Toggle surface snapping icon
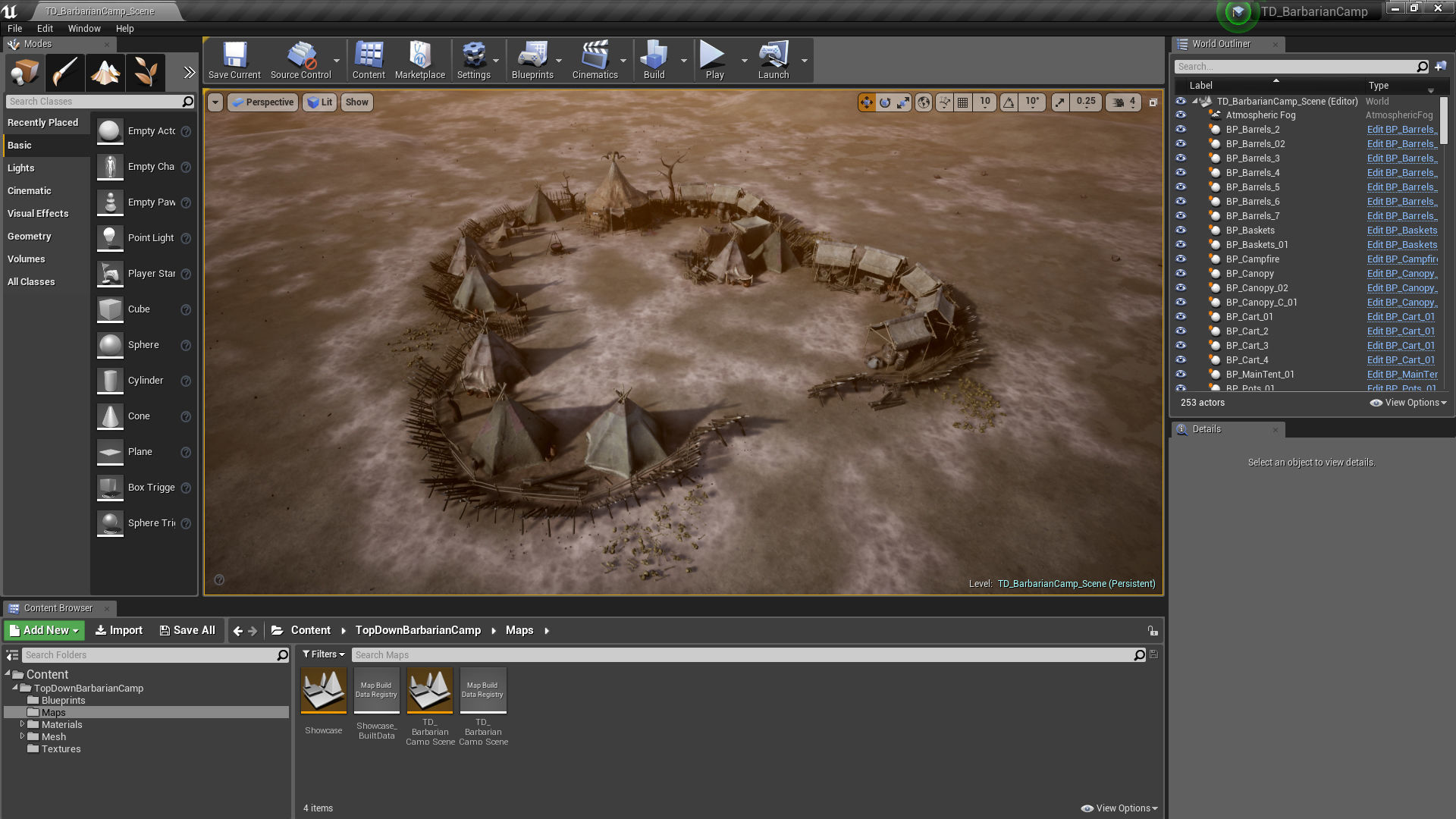 click(944, 102)
